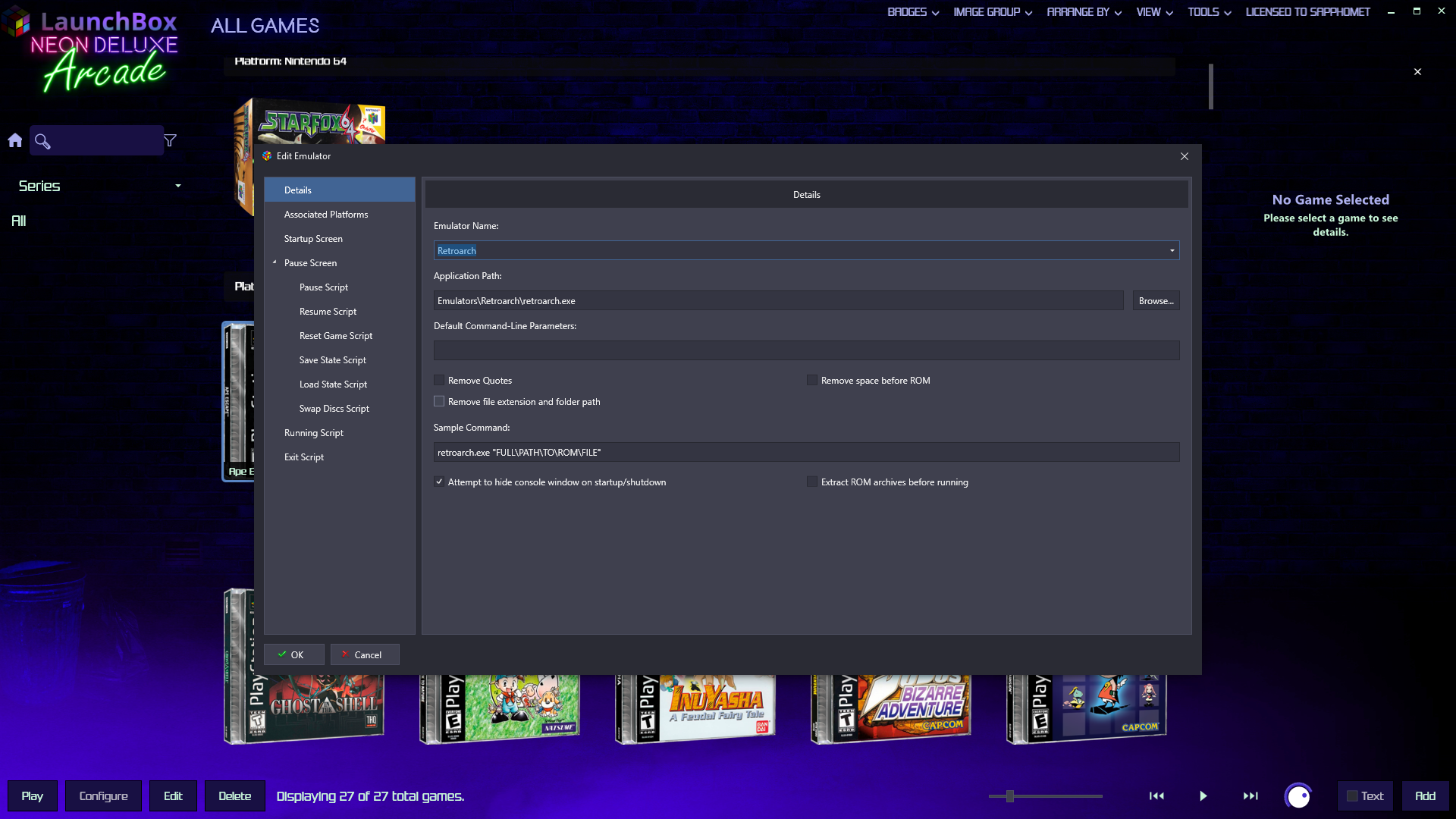Open Load State Script settings
Screen dimensions: 1456x819
(333, 384)
